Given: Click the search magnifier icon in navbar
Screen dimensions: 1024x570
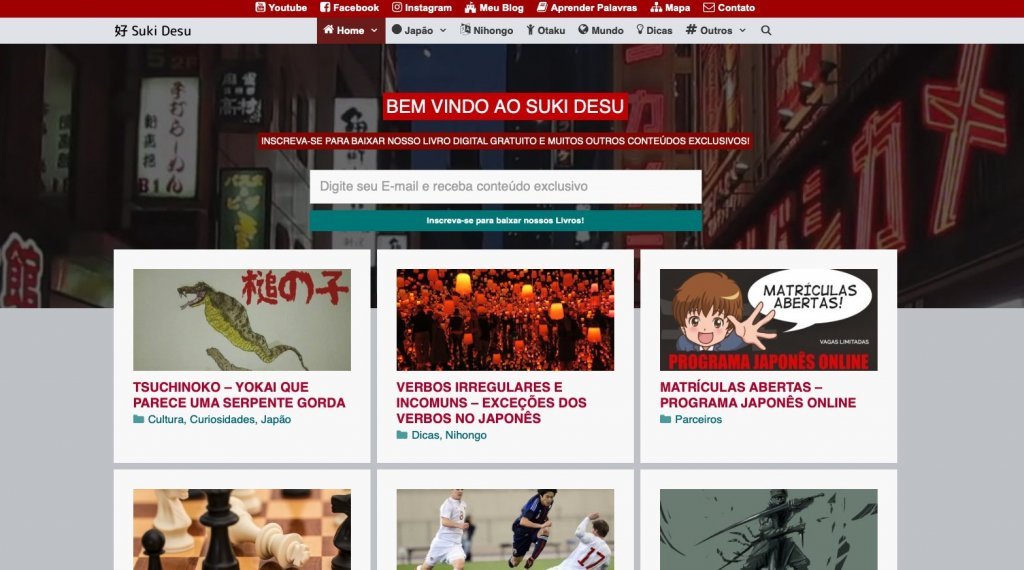Looking at the screenshot, I should 766,31.
